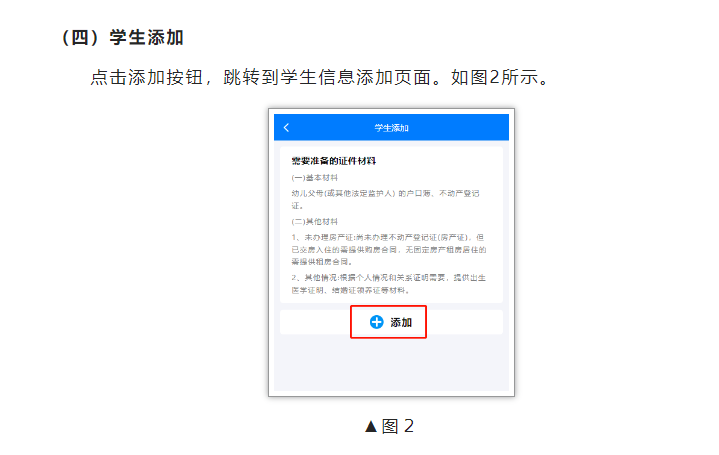Click the 需要准备的证件材料 bold heading
The height and width of the screenshot is (455, 719).
tap(333, 161)
